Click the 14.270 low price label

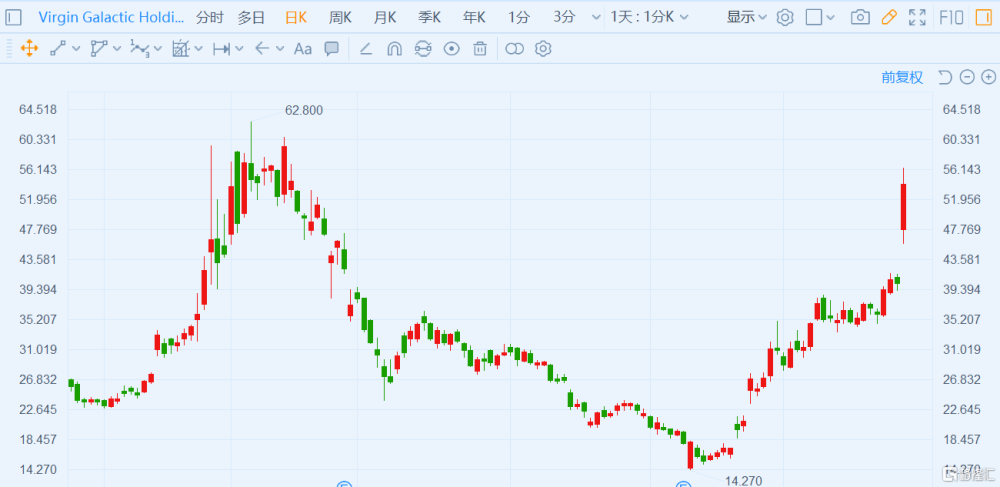point(744,481)
